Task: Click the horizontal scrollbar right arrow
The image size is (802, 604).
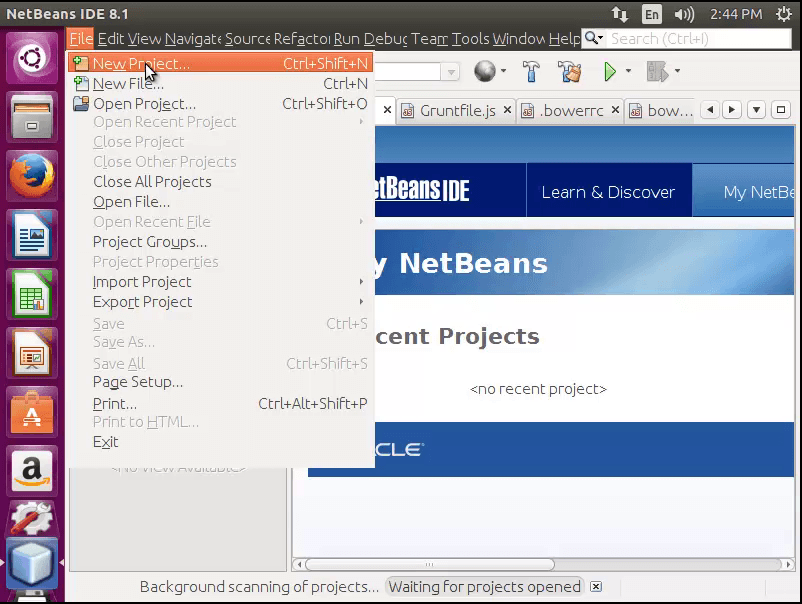Action: pyautogui.click(x=788, y=565)
